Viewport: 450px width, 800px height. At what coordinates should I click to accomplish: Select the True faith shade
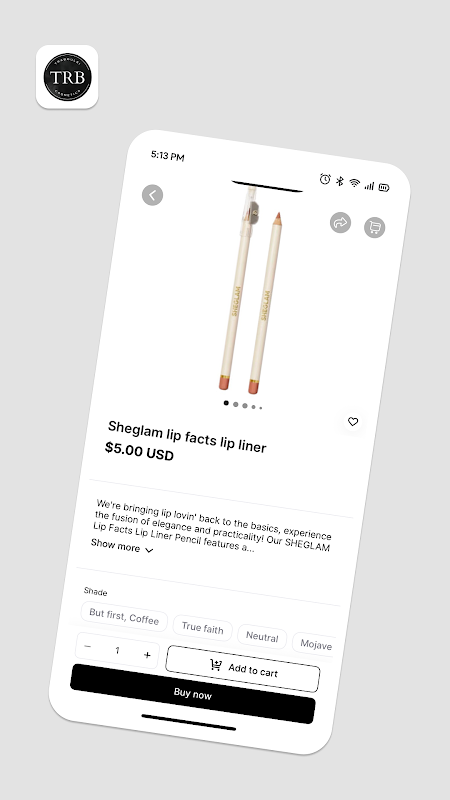pyautogui.click(x=203, y=628)
